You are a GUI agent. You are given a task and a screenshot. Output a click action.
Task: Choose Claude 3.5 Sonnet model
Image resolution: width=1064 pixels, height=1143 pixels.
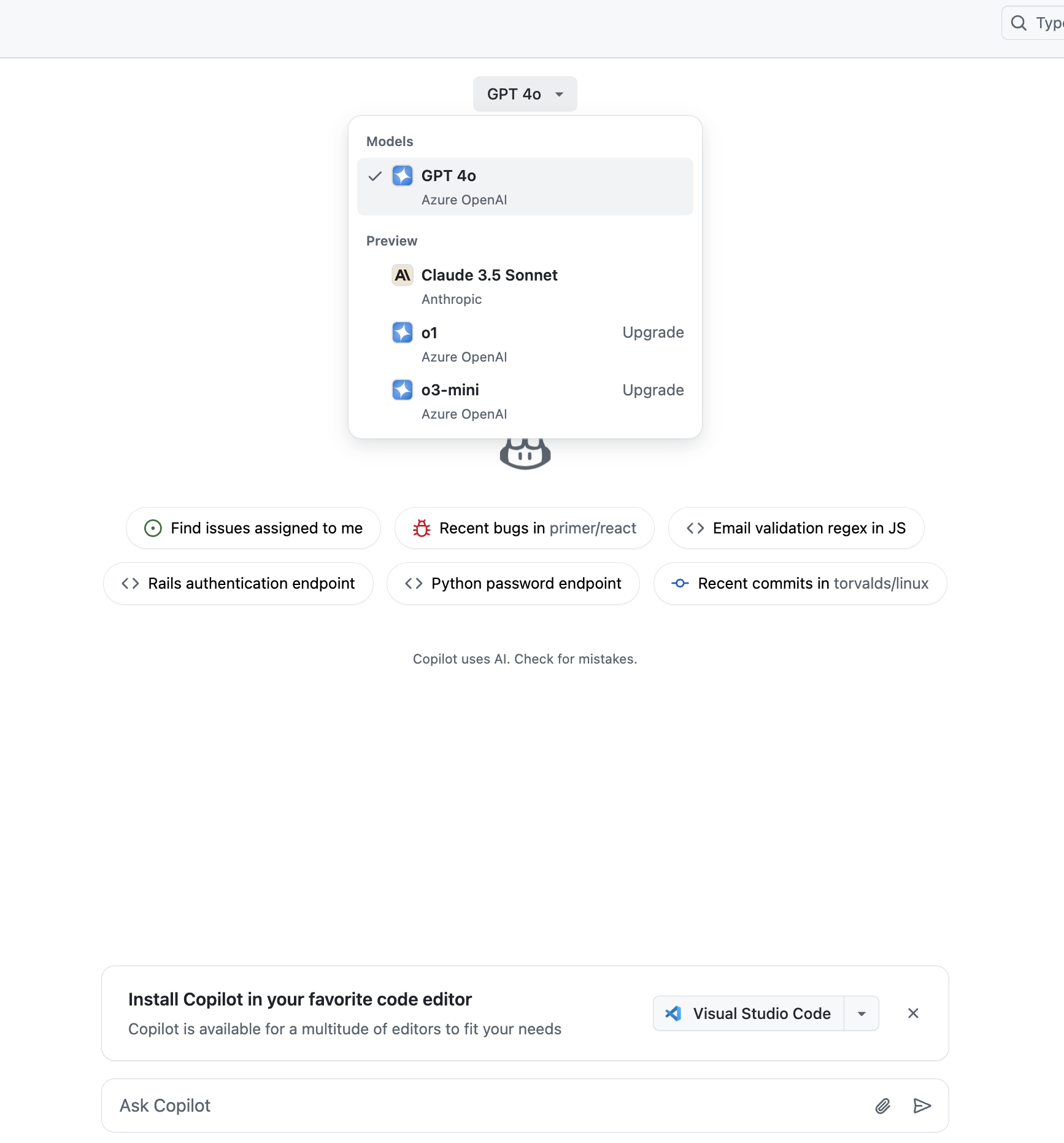525,286
